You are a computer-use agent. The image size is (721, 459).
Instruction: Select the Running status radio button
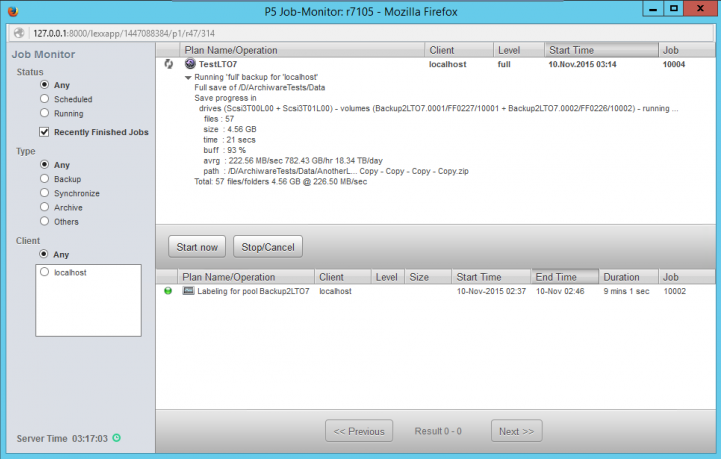[x=45, y=114]
